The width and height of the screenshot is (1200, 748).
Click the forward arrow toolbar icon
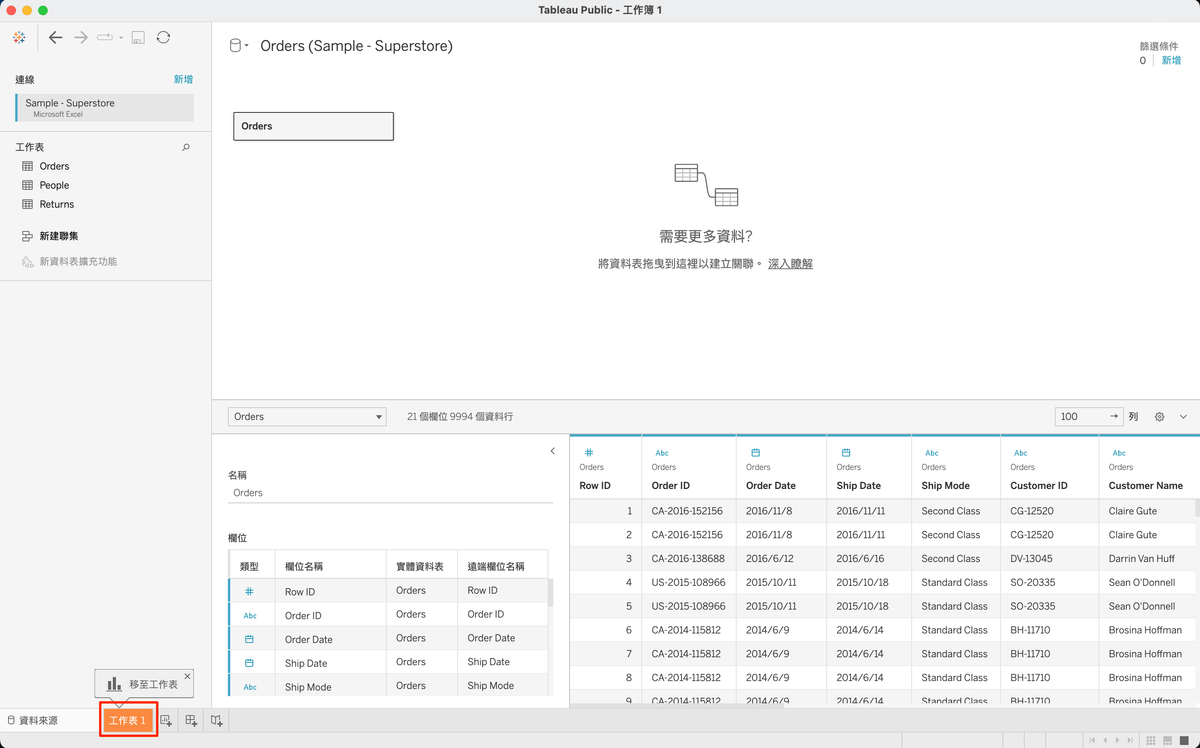tap(82, 37)
